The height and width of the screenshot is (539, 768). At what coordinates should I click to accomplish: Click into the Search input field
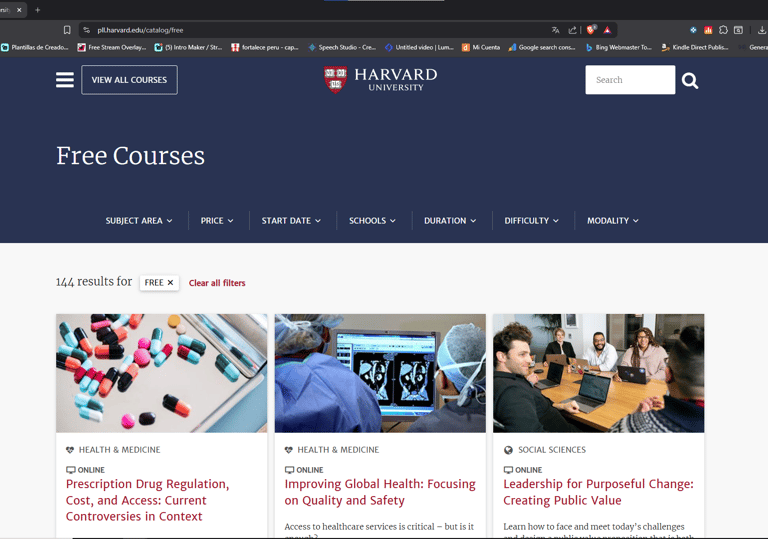630,80
